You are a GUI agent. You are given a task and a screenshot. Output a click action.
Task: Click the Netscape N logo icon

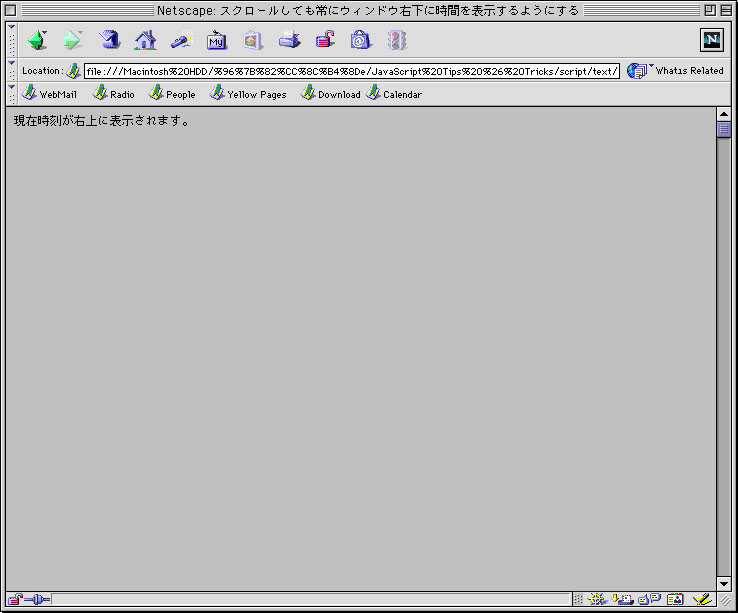(712, 40)
